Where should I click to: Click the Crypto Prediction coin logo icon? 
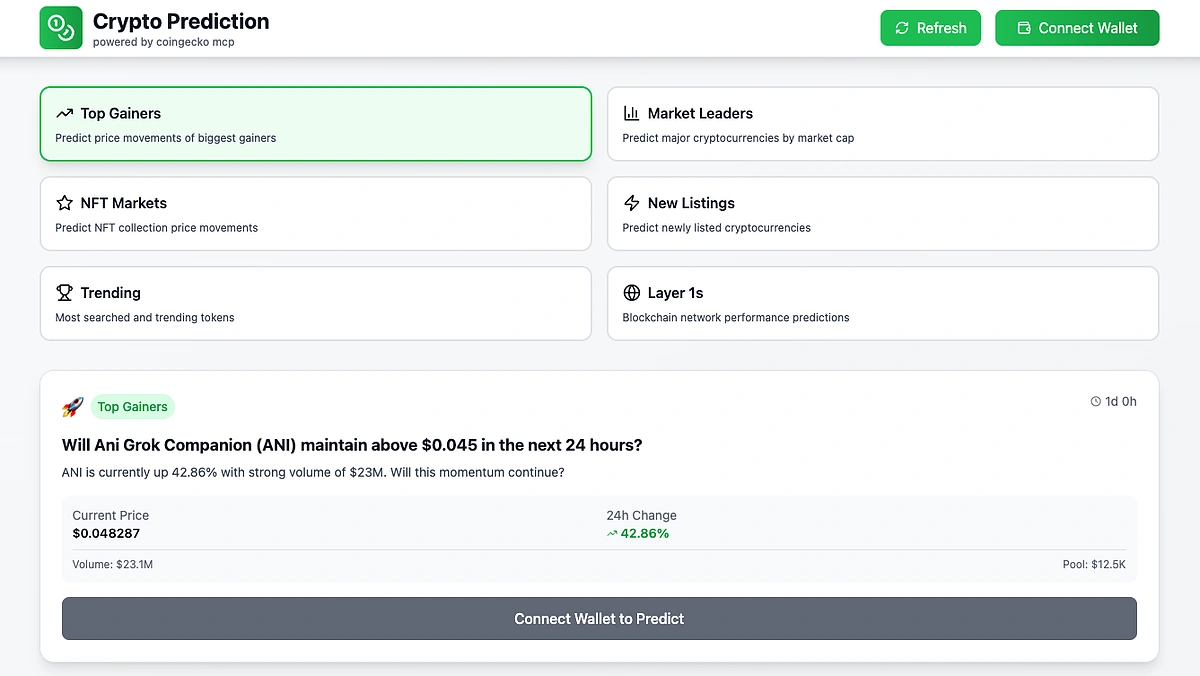[x=60, y=28]
